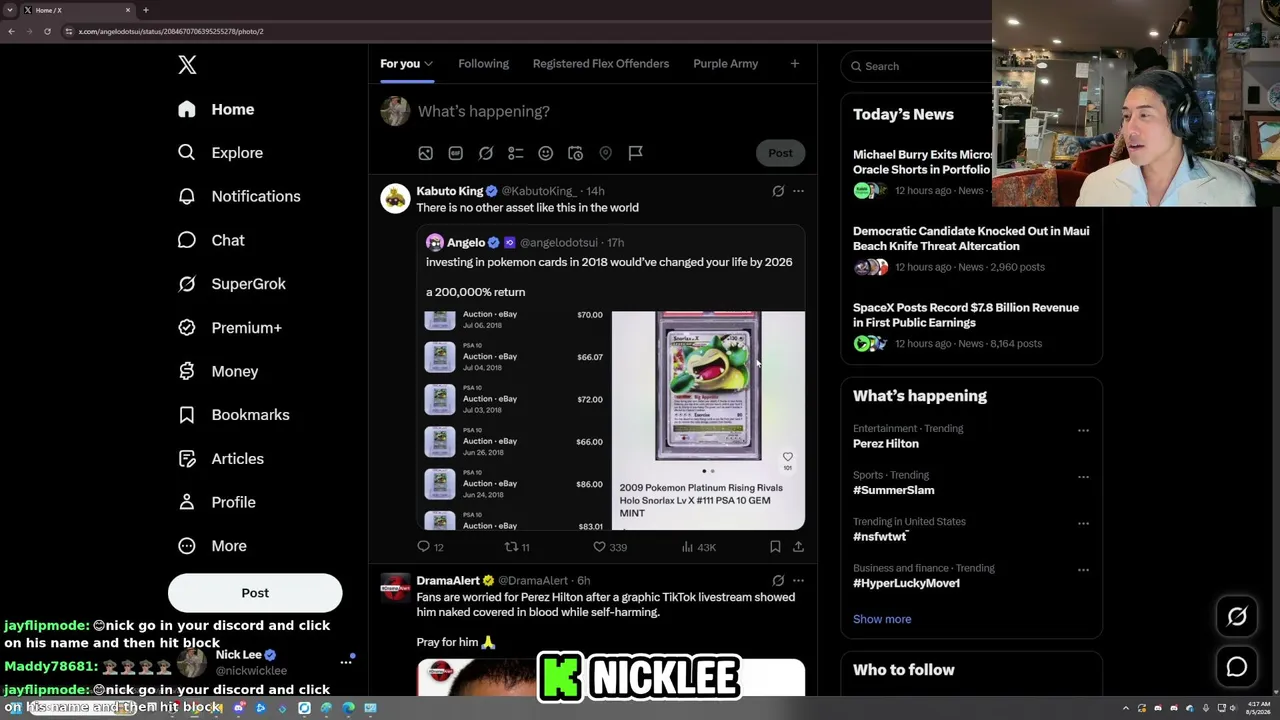Open Discord from the taskbar
The height and width of the screenshot is (720, 1280).
(239, 708)
